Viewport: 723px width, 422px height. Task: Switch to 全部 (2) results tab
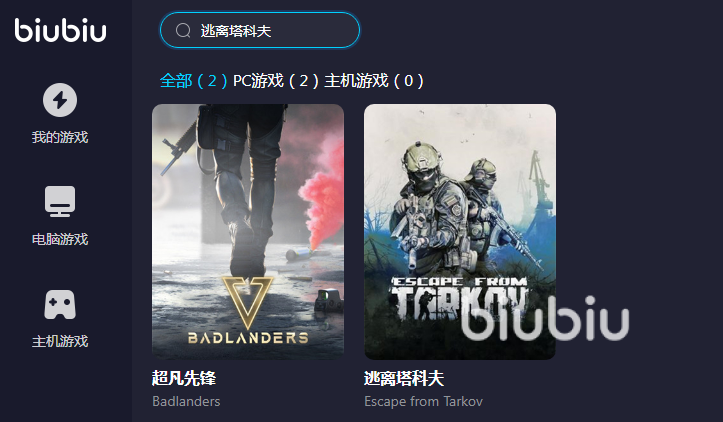(x=194, y=81)
